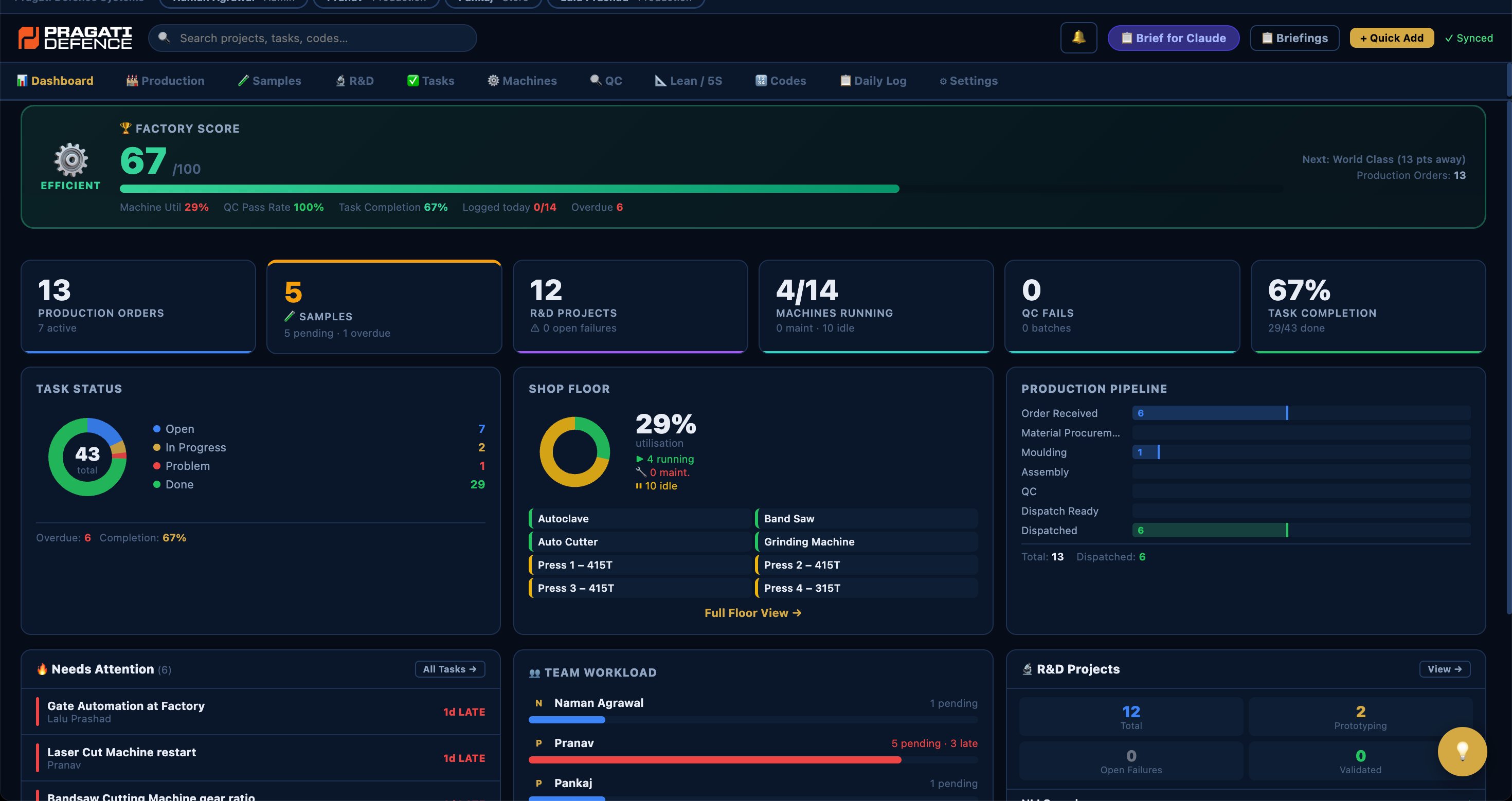Click the + Quick Add button
The image size is (1512, 801).
tap(1392, 38)
